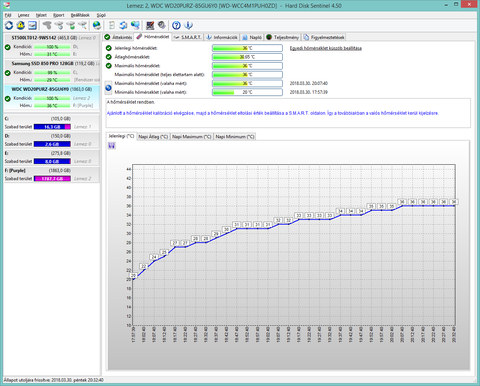Image resolution: width=480 pixels, height=386 pixels.
Task: Click the save graph icon above the chart
Action: (112, 146)
